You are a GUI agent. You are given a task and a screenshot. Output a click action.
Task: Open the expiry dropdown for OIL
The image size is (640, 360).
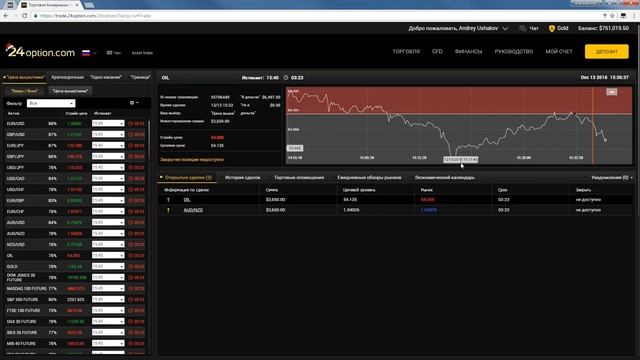pyautogui.click(x=108, y=256)
